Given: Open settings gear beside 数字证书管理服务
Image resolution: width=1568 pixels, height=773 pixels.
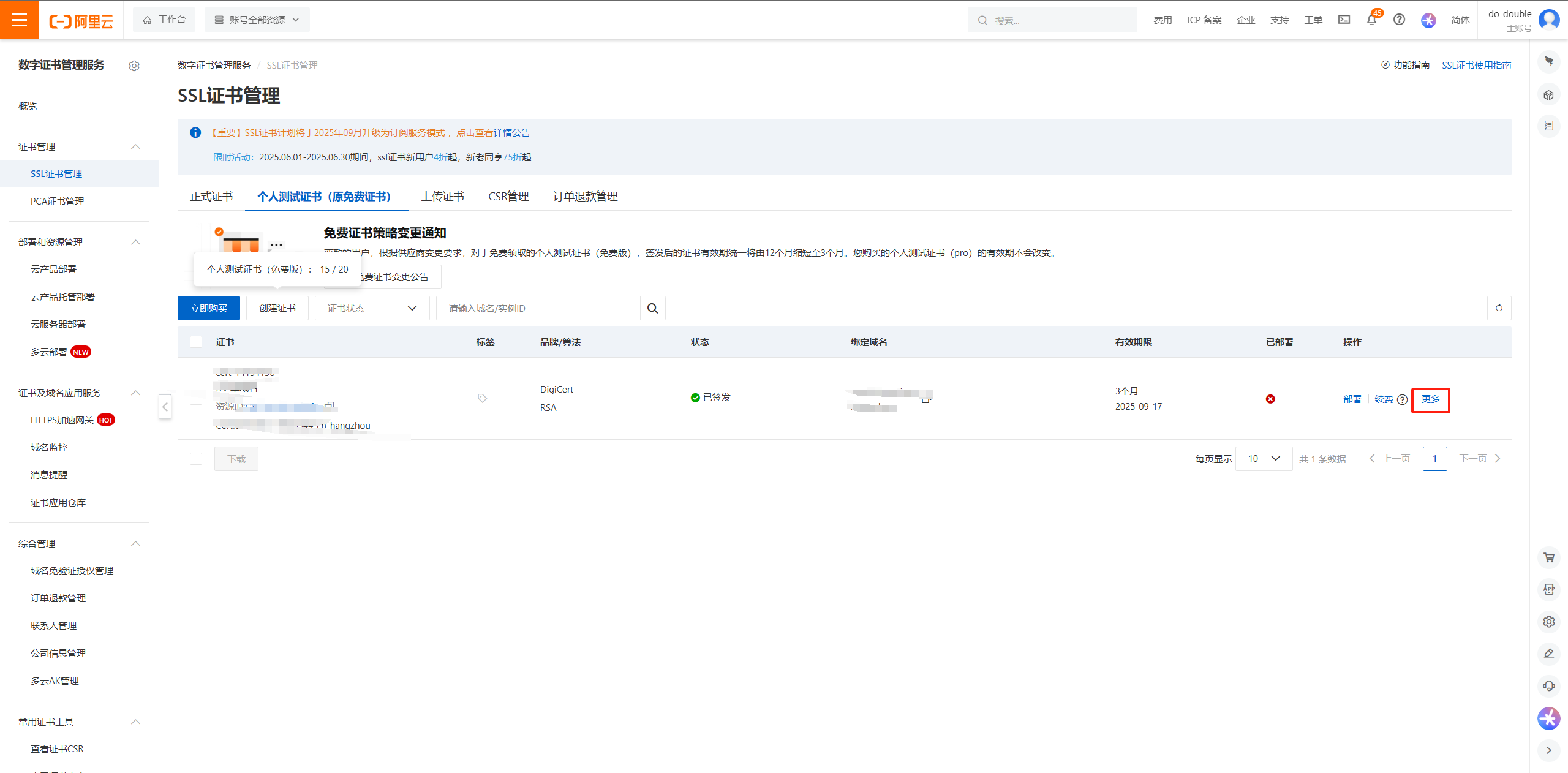Looking at the screenshot, I should click(134, 66).
